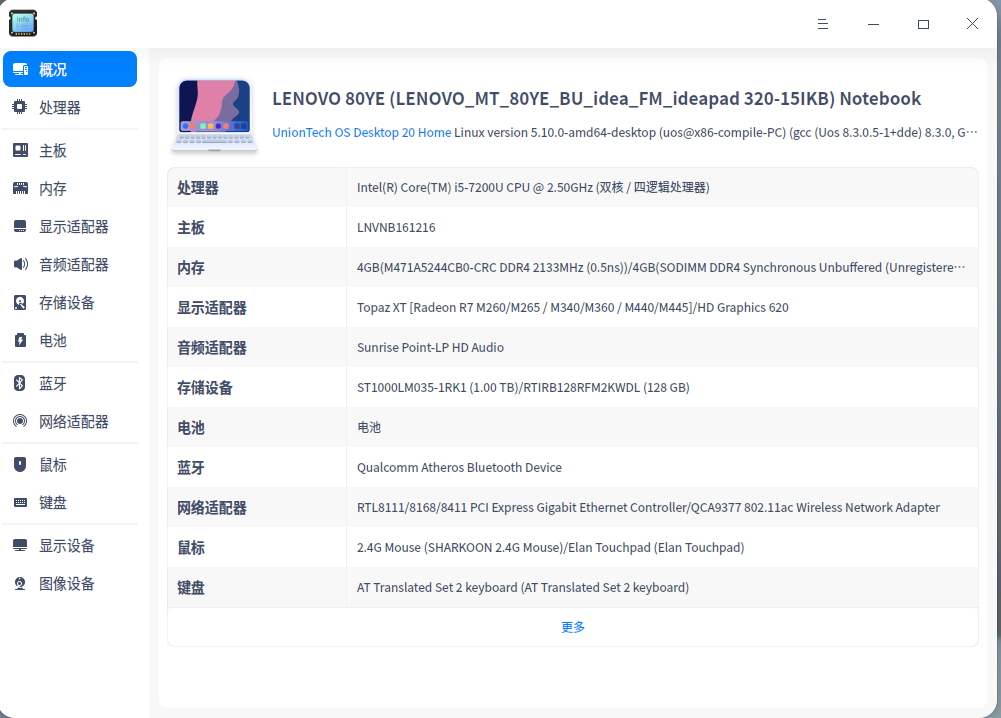Click the 内存 row header in table

(191, 268)
